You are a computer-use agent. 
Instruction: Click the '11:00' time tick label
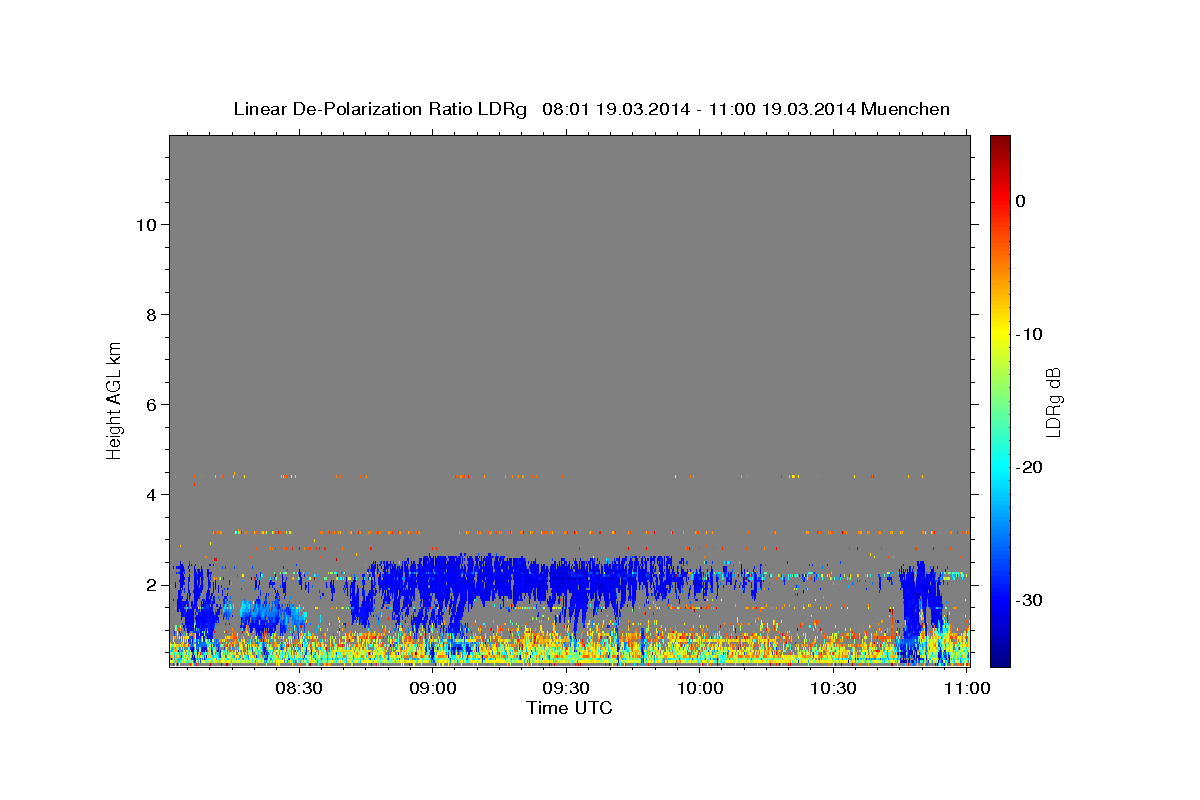point(967,688)
